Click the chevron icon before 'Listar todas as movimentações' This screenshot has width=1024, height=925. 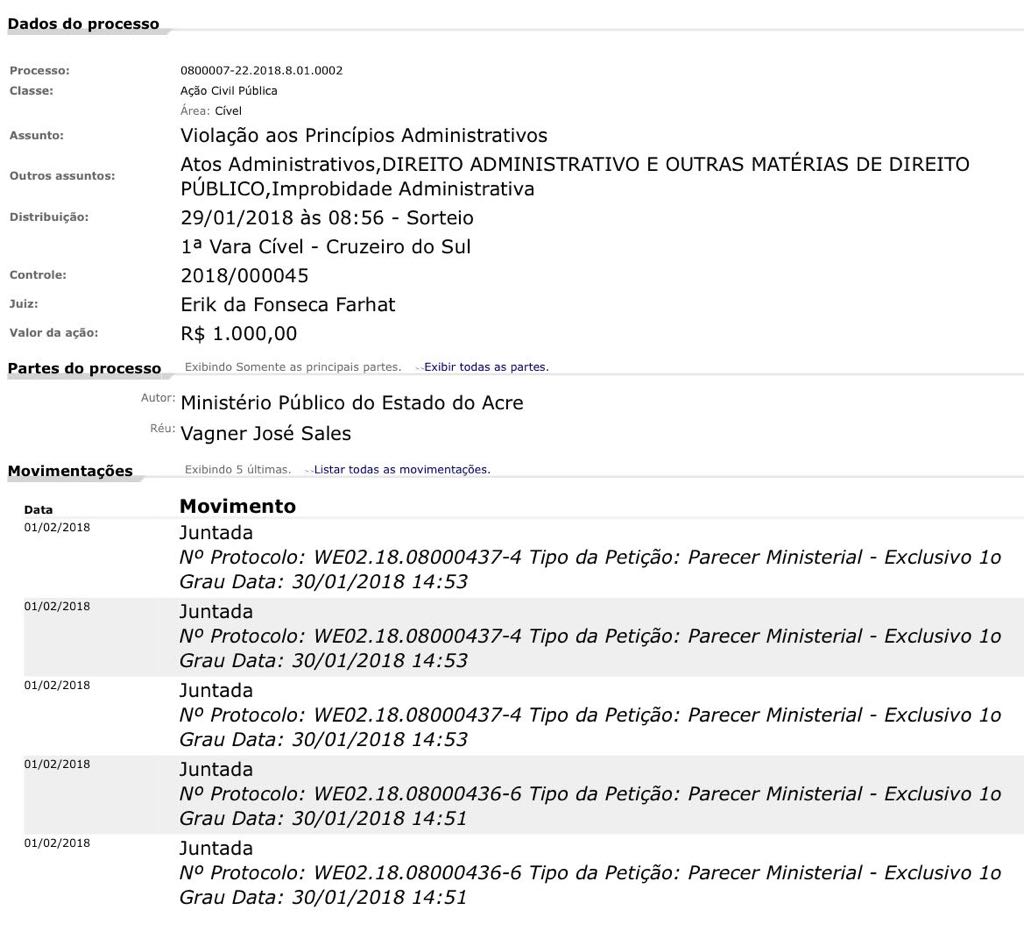pos(309,470)
